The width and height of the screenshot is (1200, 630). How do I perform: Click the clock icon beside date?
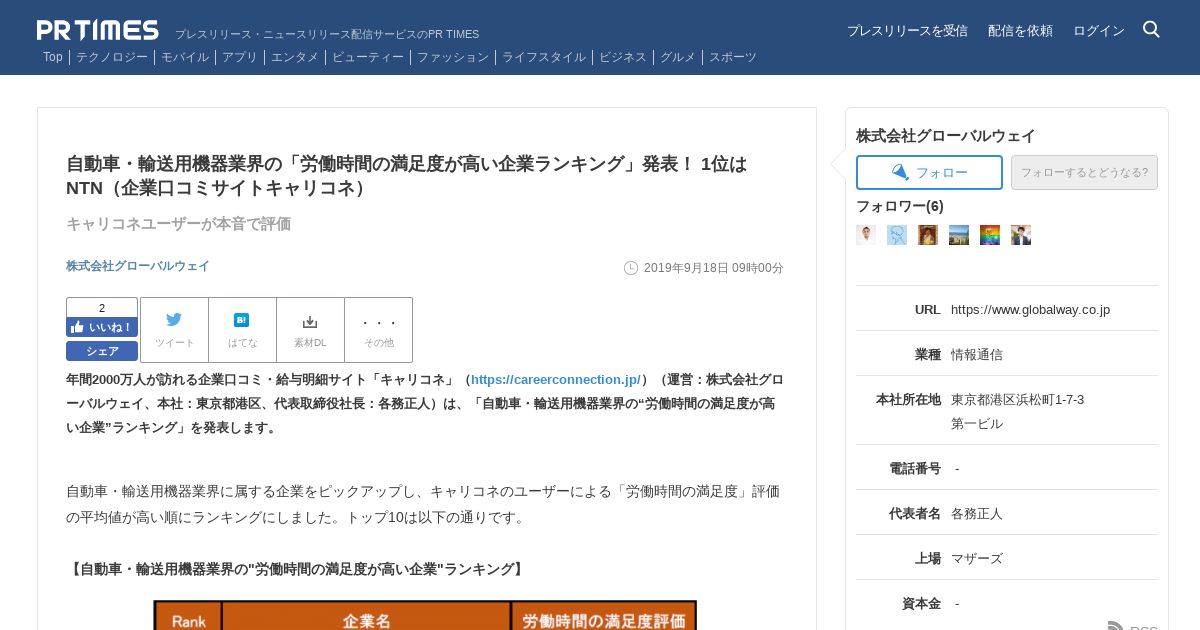tap(631, 268)
